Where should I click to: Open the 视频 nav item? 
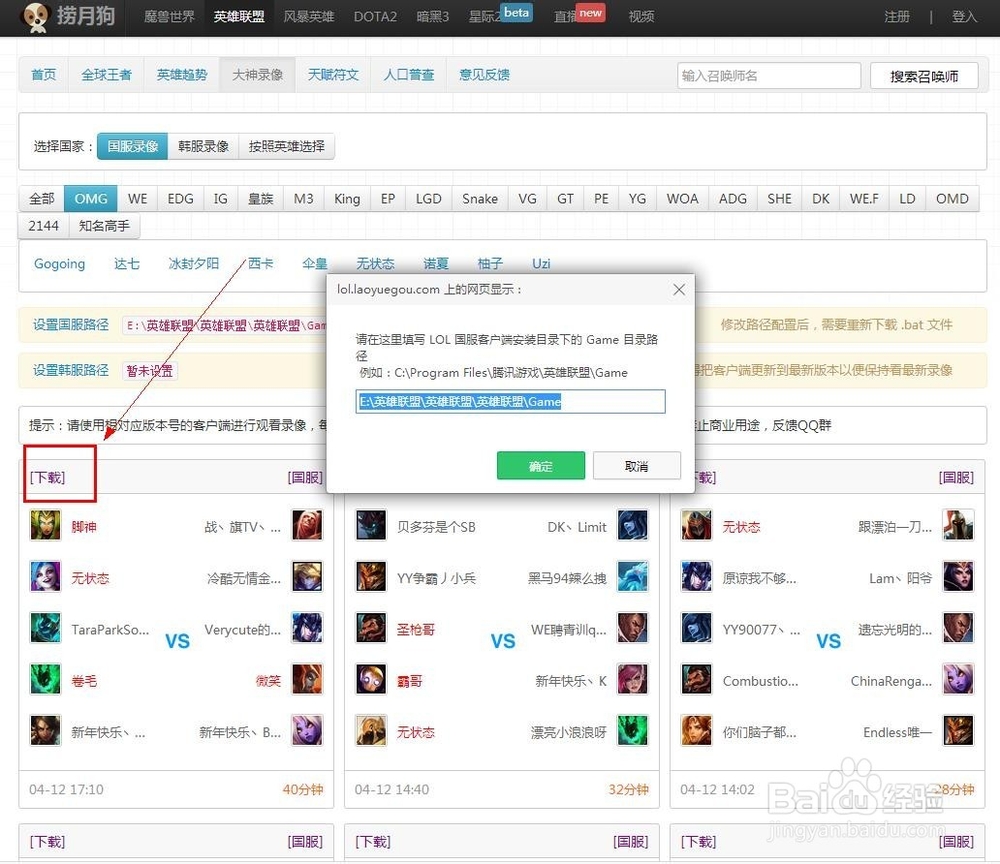(641, 17)
